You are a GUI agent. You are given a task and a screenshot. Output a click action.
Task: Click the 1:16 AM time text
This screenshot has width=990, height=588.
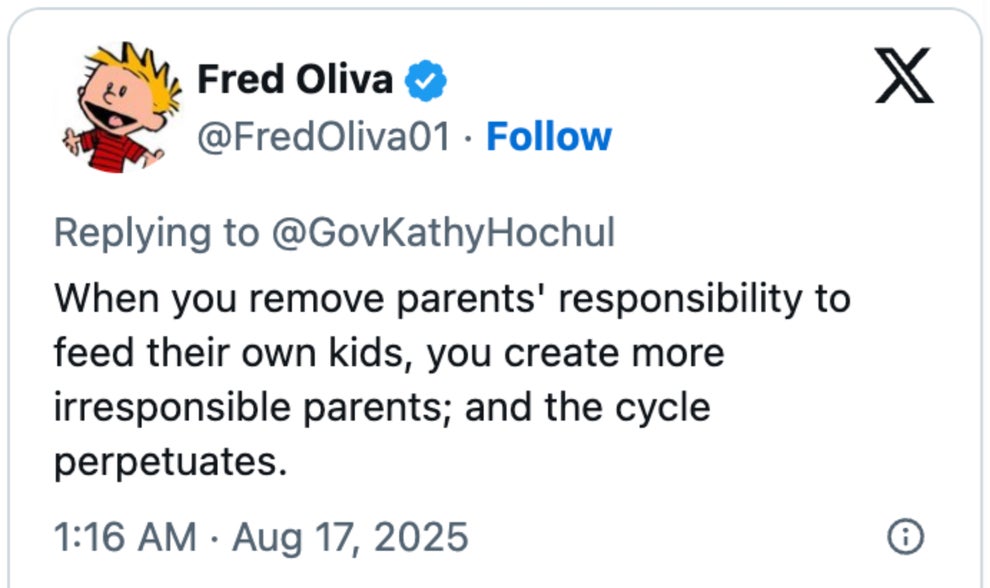(x=124, y=537)
